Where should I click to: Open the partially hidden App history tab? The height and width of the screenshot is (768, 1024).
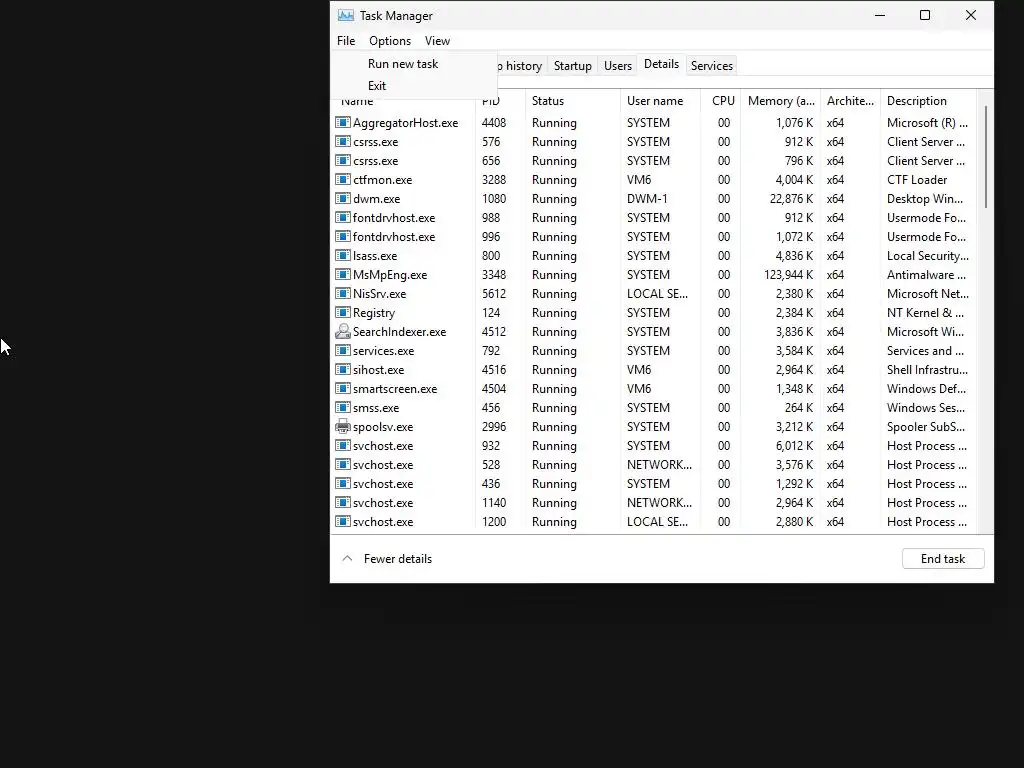[522, 66]
